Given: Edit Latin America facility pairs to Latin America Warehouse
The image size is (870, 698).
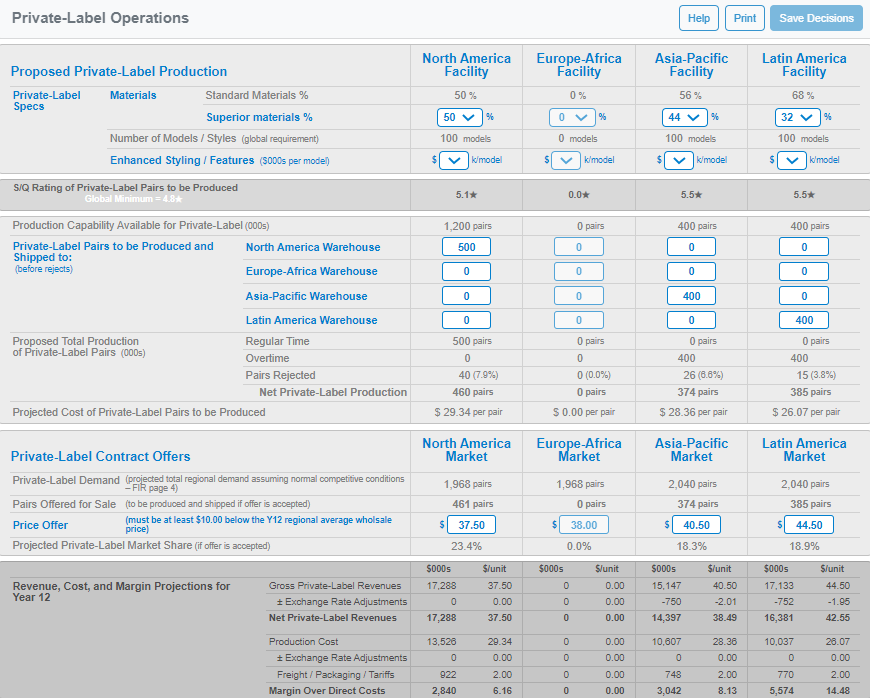Looking at the screenshot, I should pyautogui.click(x=804, y=320).
